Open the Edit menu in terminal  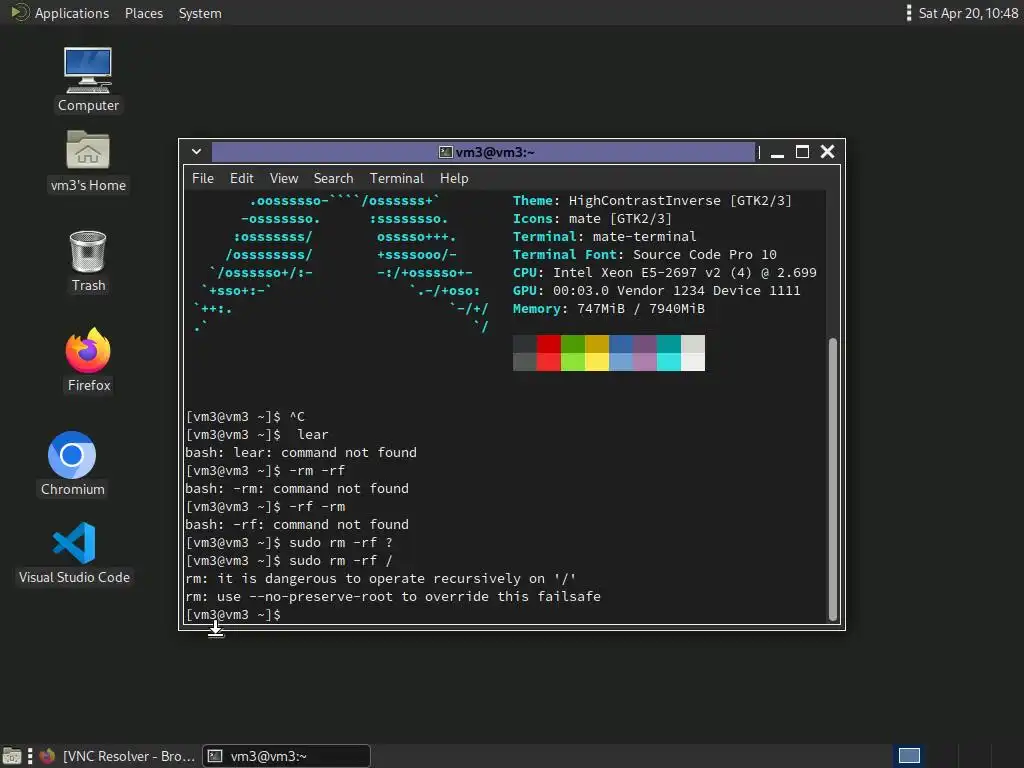241,178
